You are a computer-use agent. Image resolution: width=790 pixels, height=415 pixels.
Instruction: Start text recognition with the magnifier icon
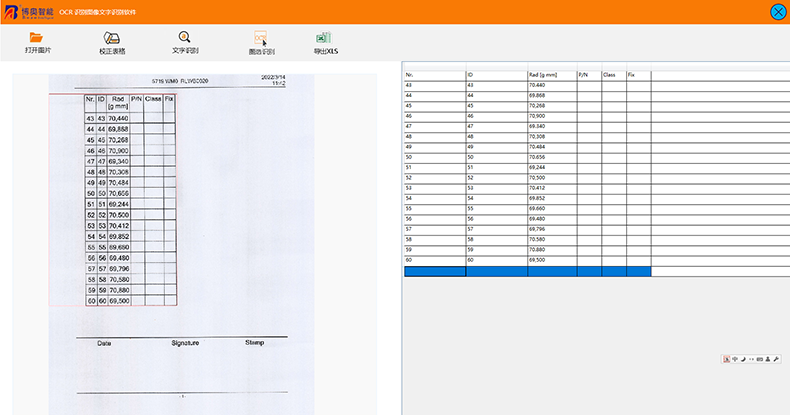(184, 38)
